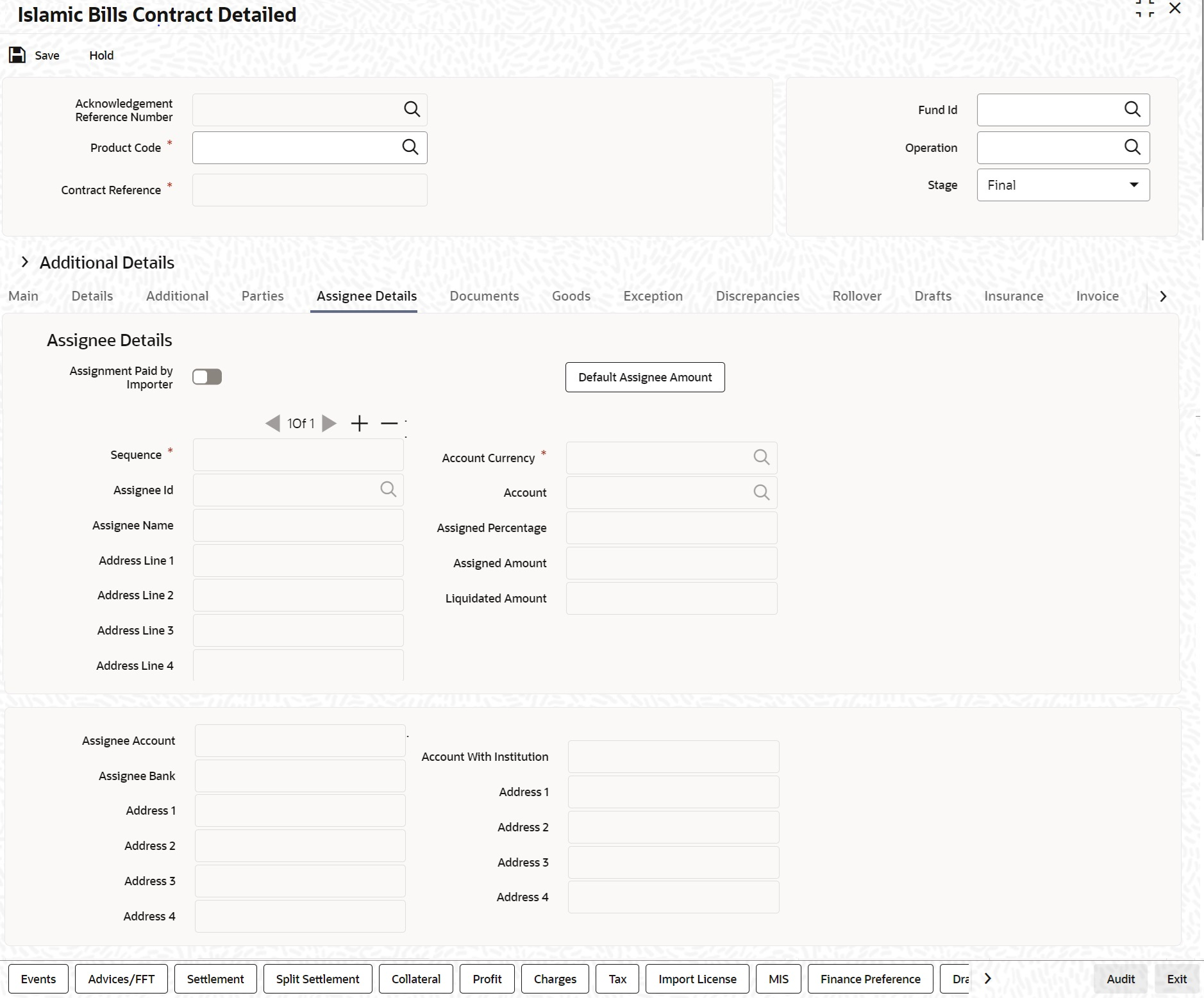Remove the current assignee record
Image resolution: width=1204 pixels, height=998 pixels.
click(x=389, y=423)
